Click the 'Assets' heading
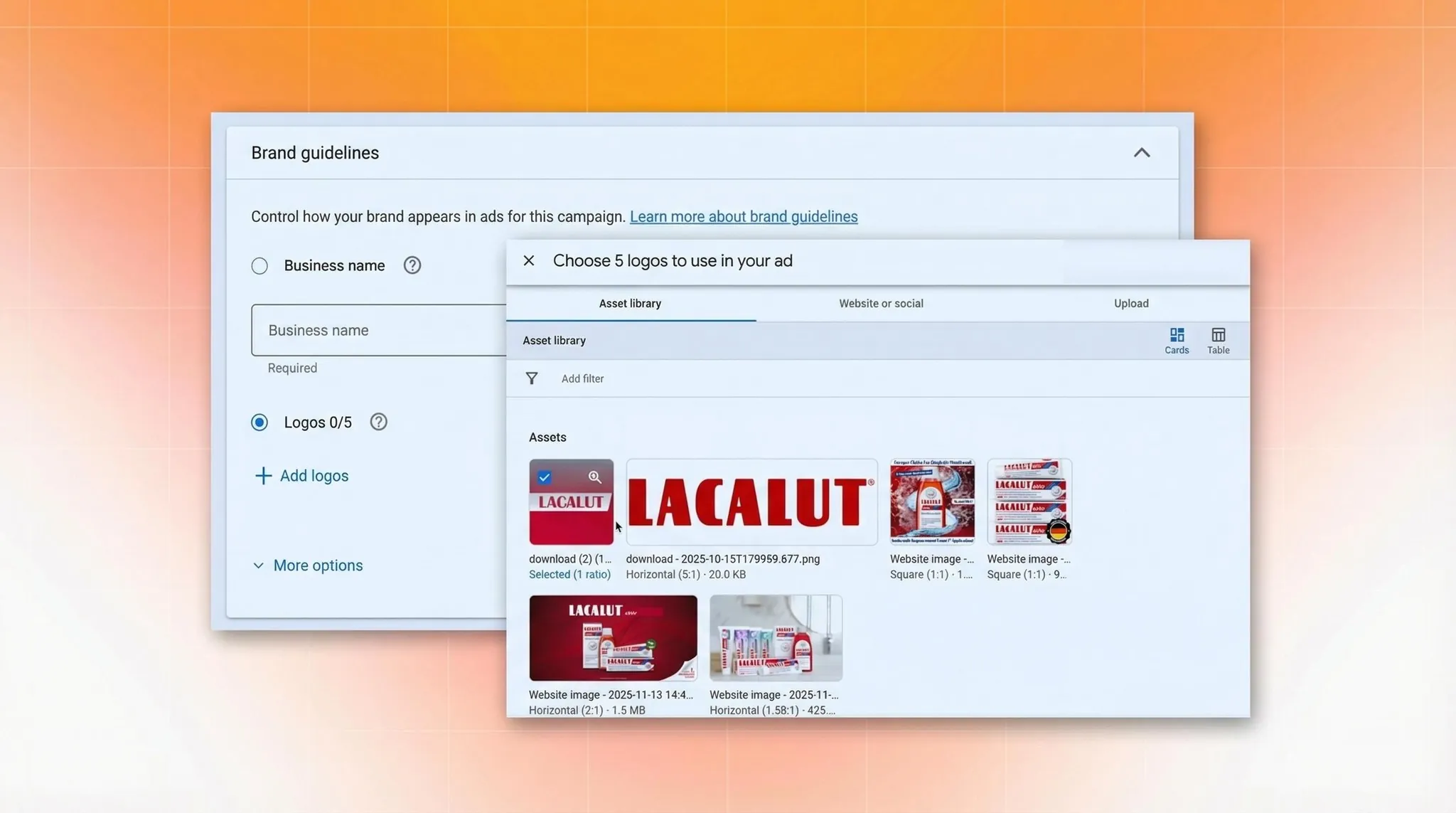This screenshot has width=1456, height=813. (547, 437)
